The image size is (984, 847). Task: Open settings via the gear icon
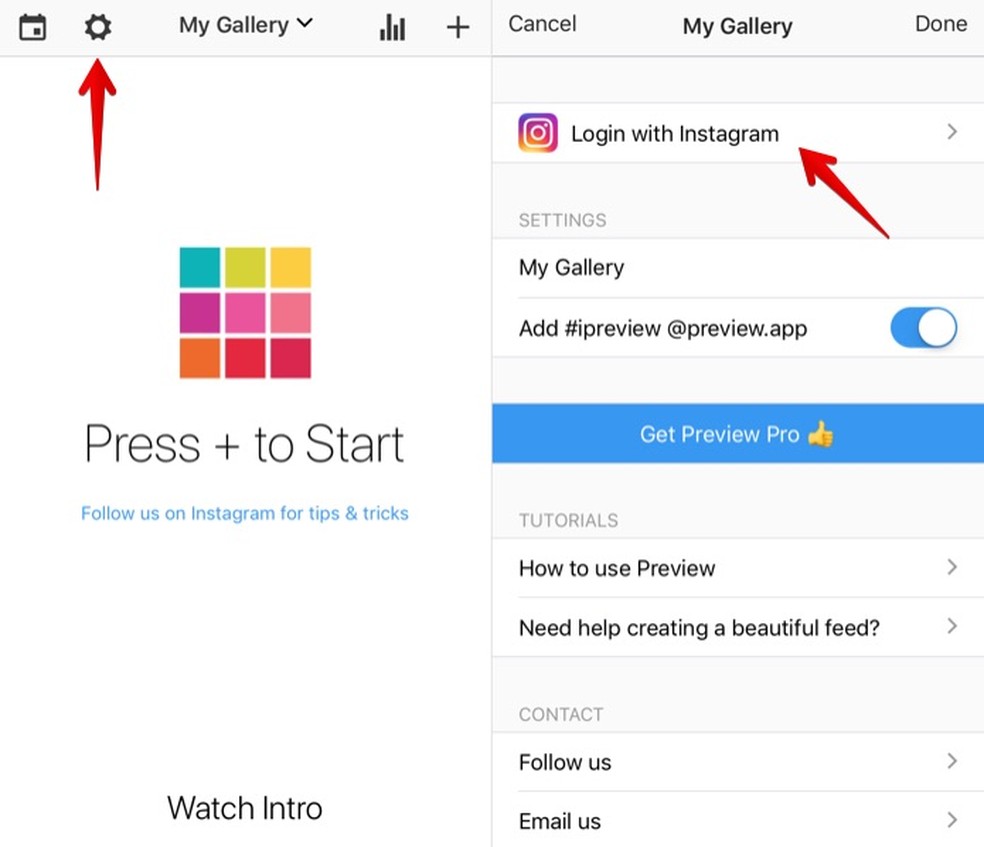(x=98, y=28)
